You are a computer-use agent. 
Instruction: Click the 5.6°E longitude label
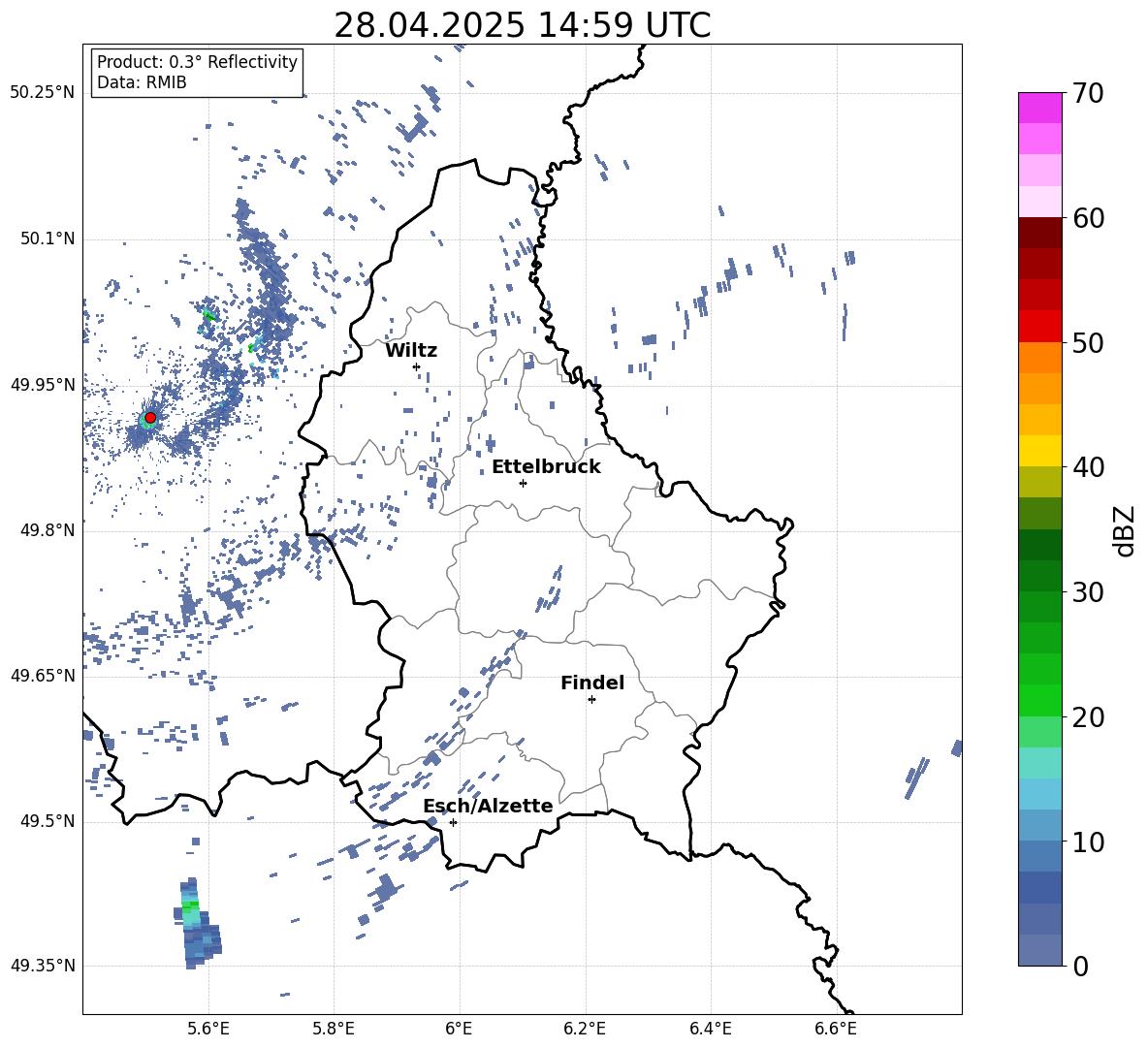pyautogui.click(x=208, y=1029)
